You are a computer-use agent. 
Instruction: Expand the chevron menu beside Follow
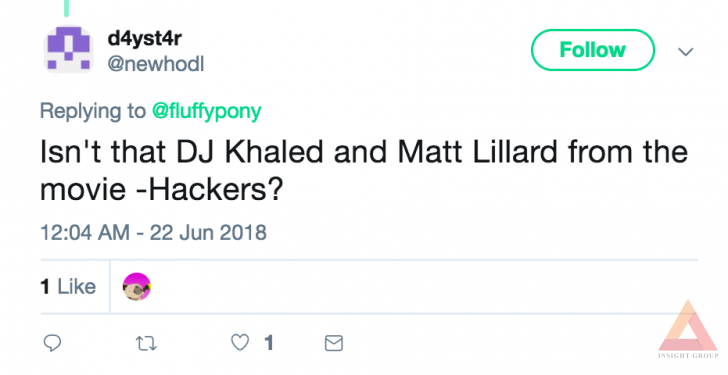pyautogui.click(x=686, y=52)
